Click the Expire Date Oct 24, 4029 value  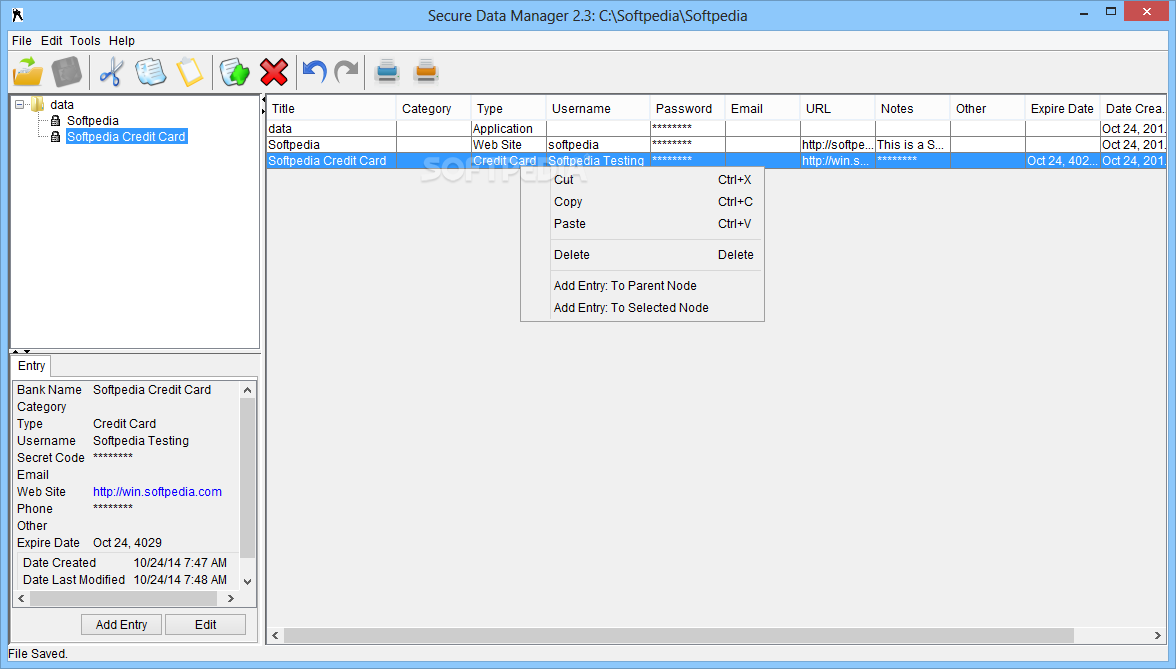click(x=128, y=543)
